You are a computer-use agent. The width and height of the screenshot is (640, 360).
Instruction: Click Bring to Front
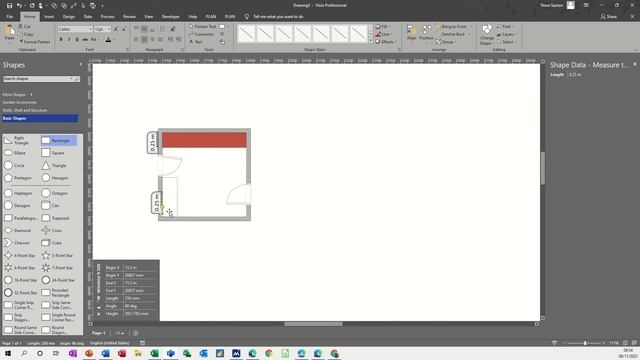coord(453,27)
